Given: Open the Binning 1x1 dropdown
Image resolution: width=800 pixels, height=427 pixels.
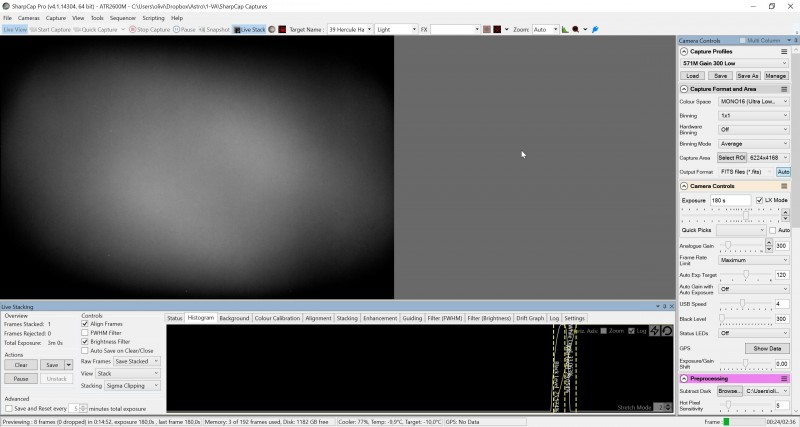Looking at the screenshot, I should (x=754, y=116).
